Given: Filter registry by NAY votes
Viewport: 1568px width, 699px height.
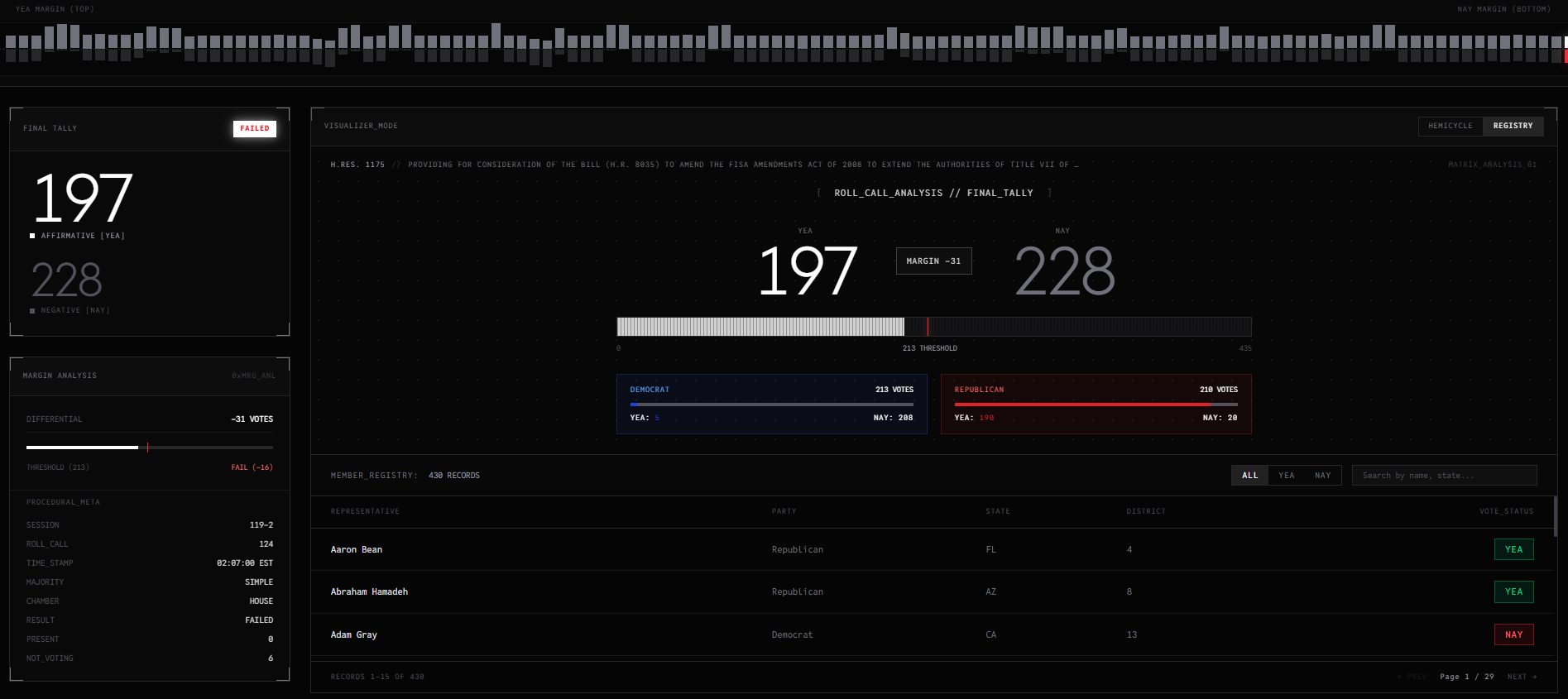Looking at the screenshot, I should (x=1322, y=476).
